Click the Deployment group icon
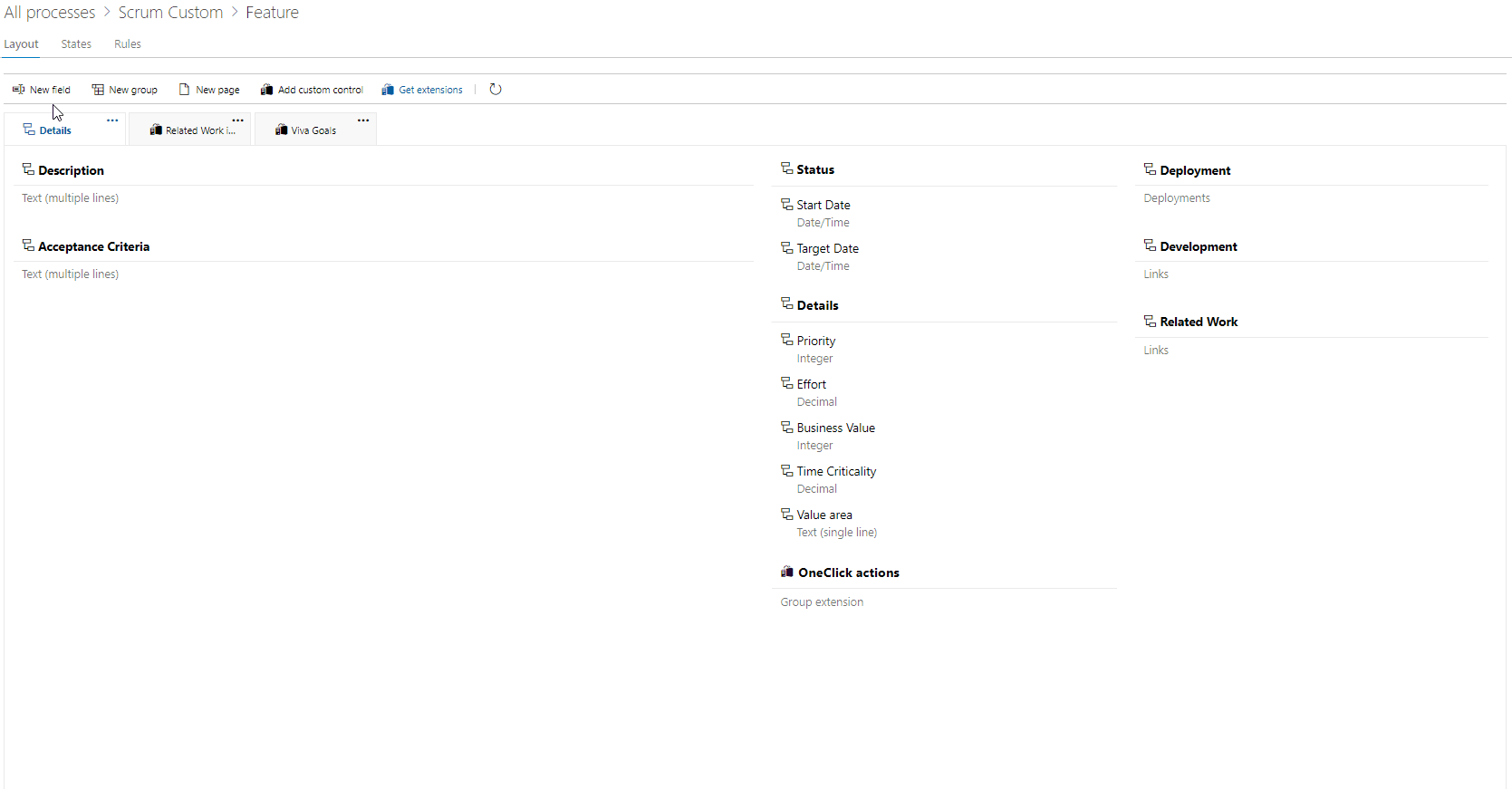 (1150, 169)
